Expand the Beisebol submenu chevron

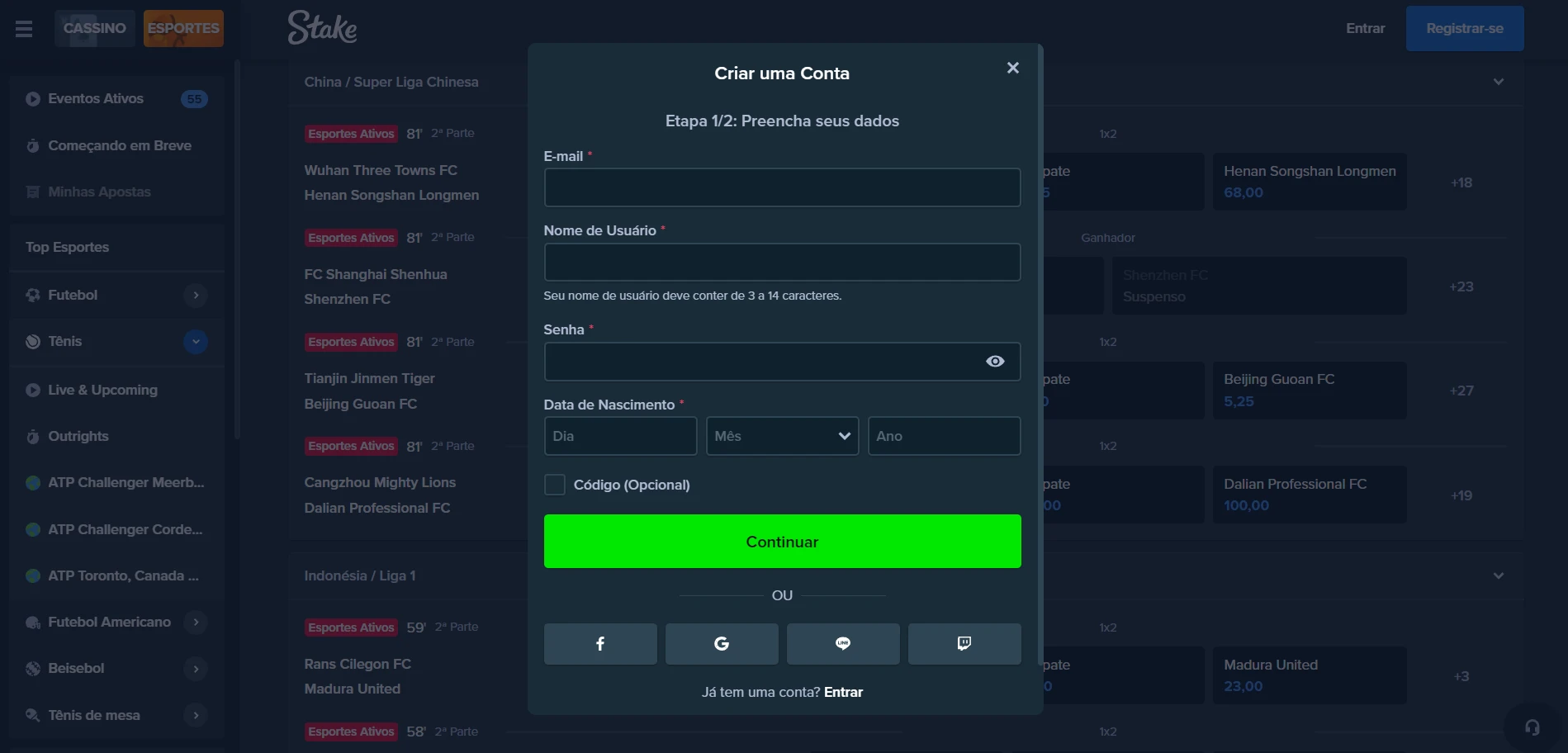click(x=196, y=669)
